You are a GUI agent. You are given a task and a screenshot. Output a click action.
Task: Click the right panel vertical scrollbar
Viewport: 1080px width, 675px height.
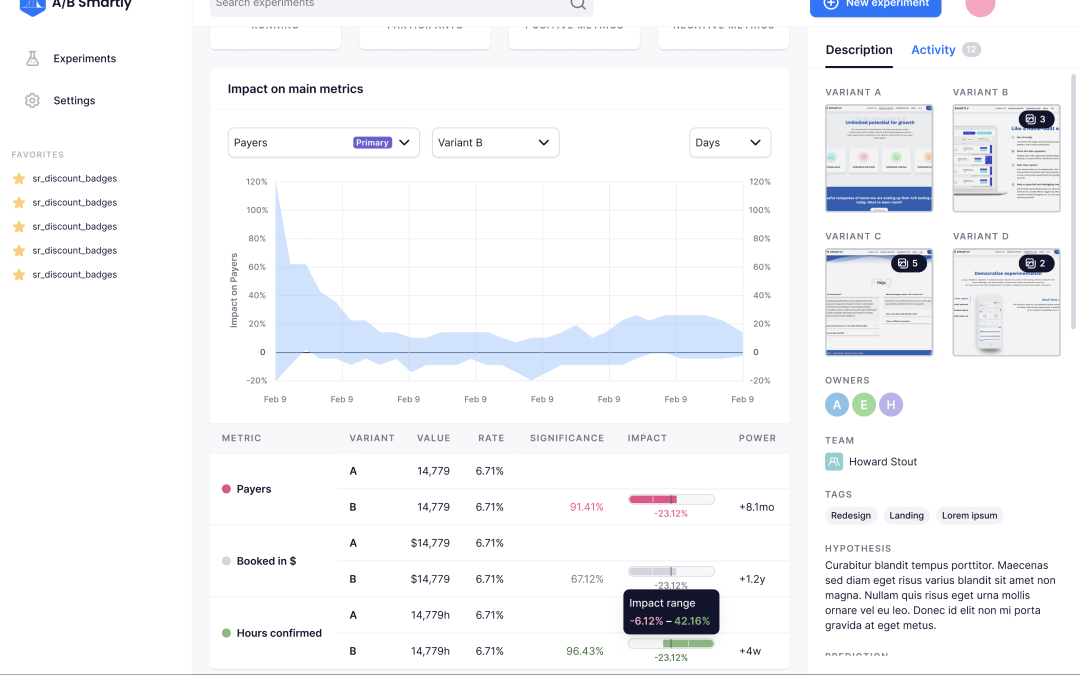[x=1072, y=202]
